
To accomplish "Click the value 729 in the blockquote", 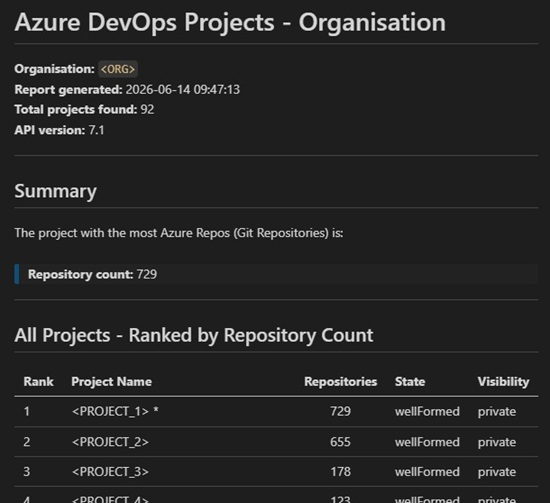I will (x=147, y=274).
